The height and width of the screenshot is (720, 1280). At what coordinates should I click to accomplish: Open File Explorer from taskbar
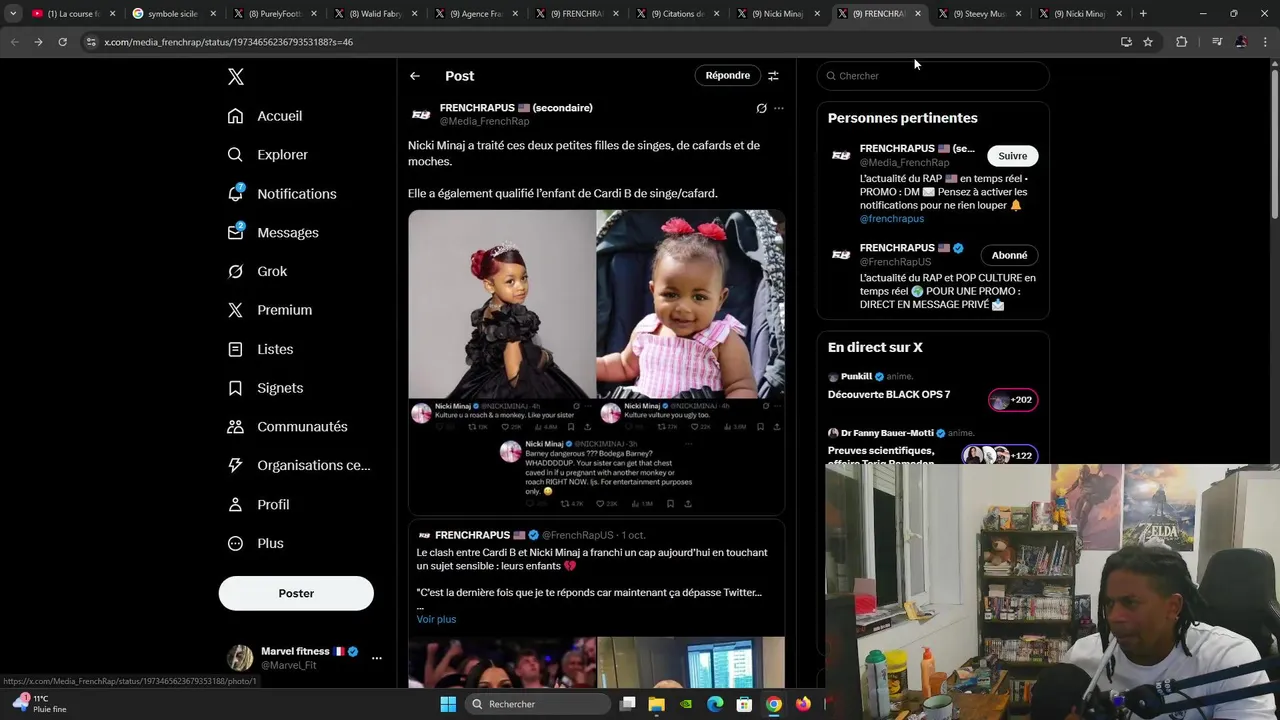coord(657,704)
